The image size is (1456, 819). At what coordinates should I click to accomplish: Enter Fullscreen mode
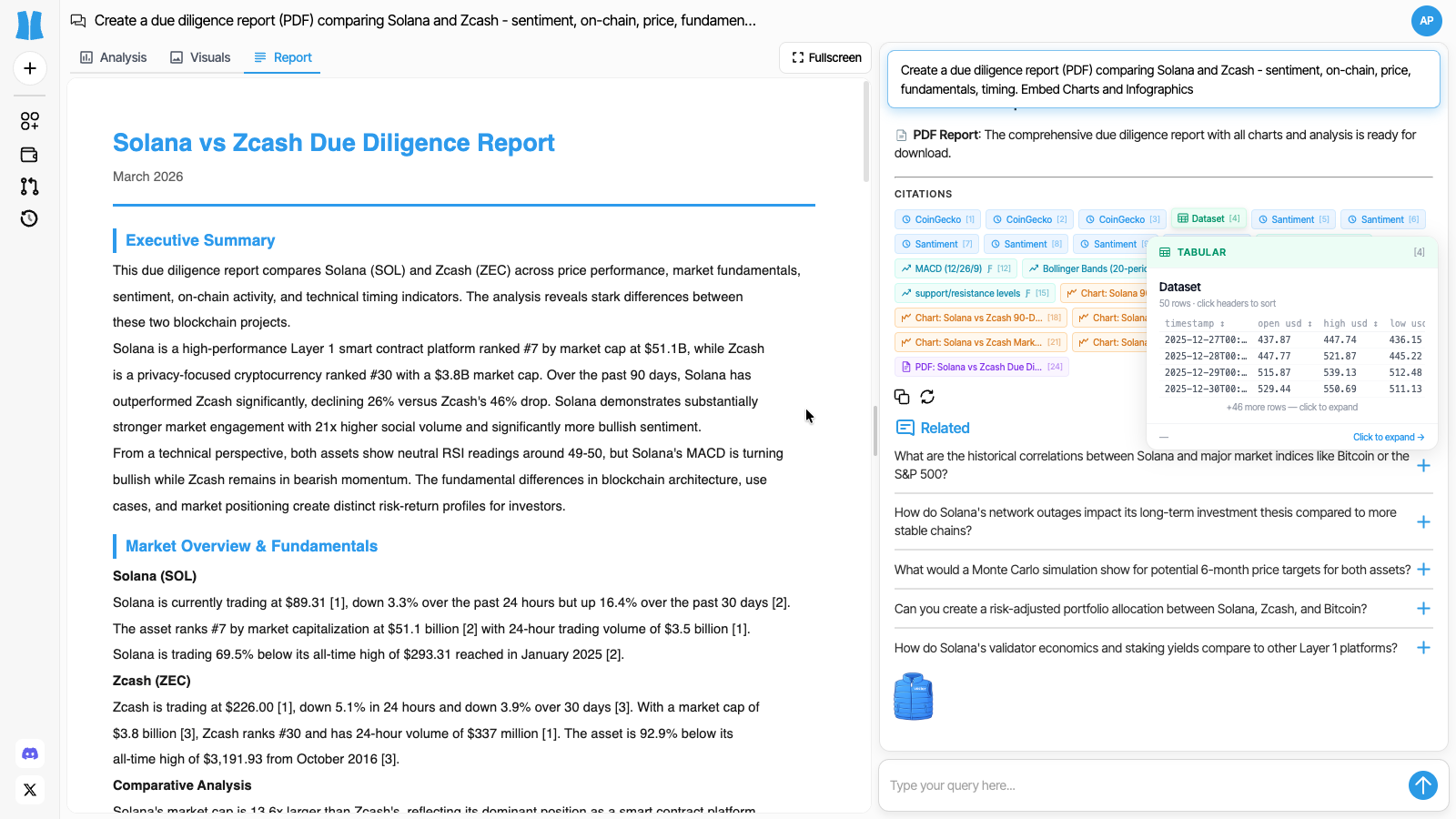[x=824, y=57]
